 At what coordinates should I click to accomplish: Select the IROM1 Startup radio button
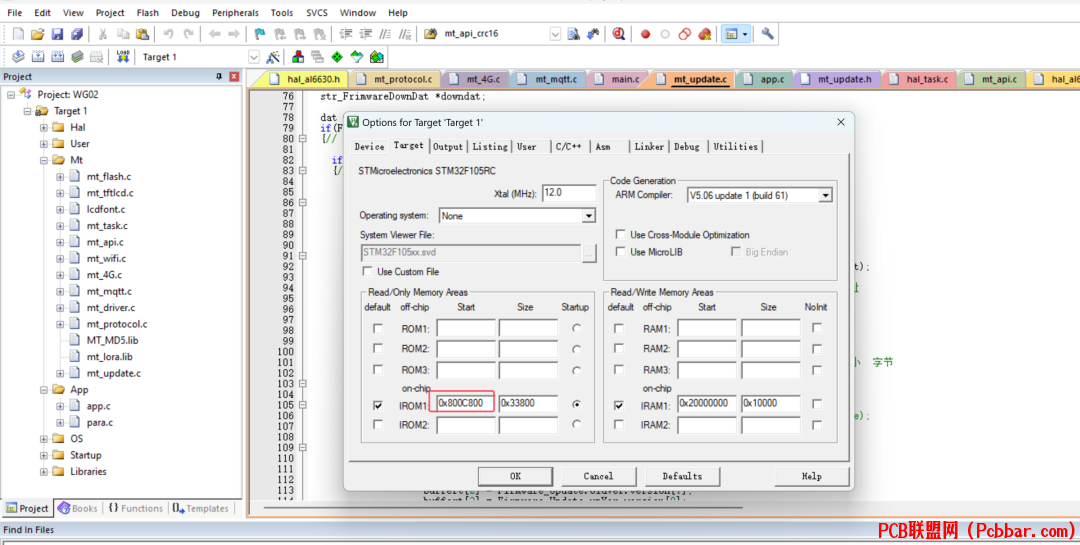577,404
